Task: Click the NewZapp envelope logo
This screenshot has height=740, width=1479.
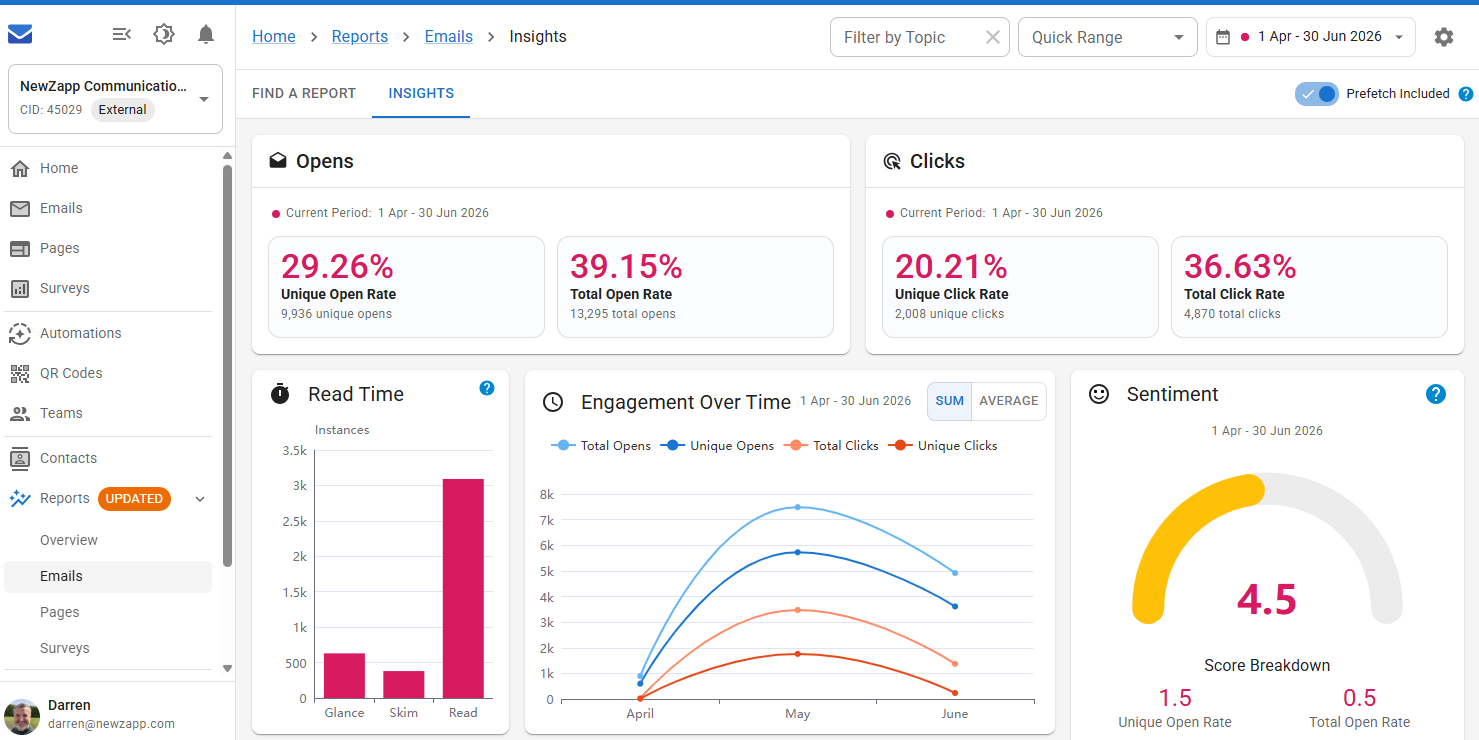Action: [20, 35]
